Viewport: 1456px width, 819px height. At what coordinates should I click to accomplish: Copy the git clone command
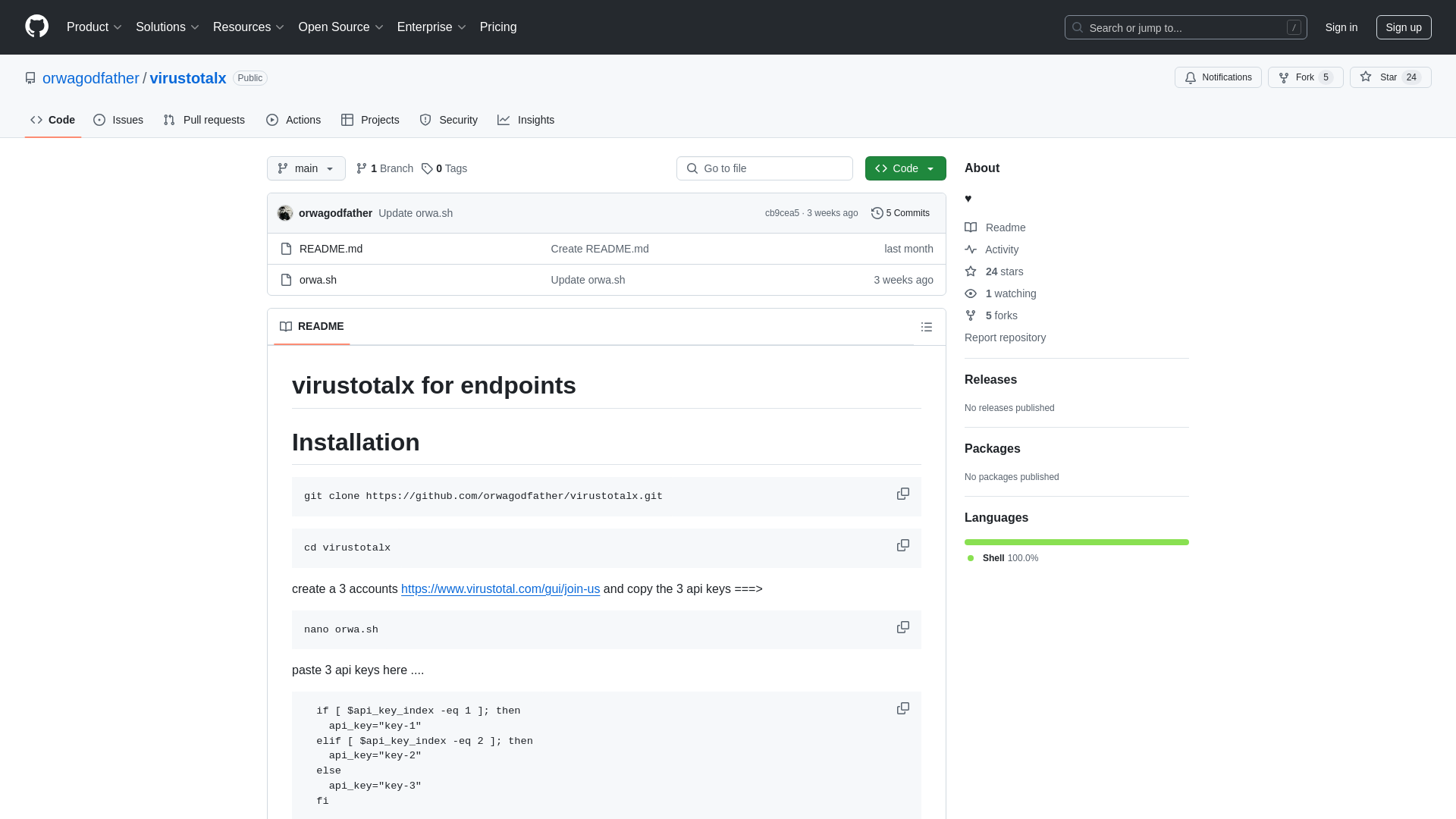click(x=902, y=494)
